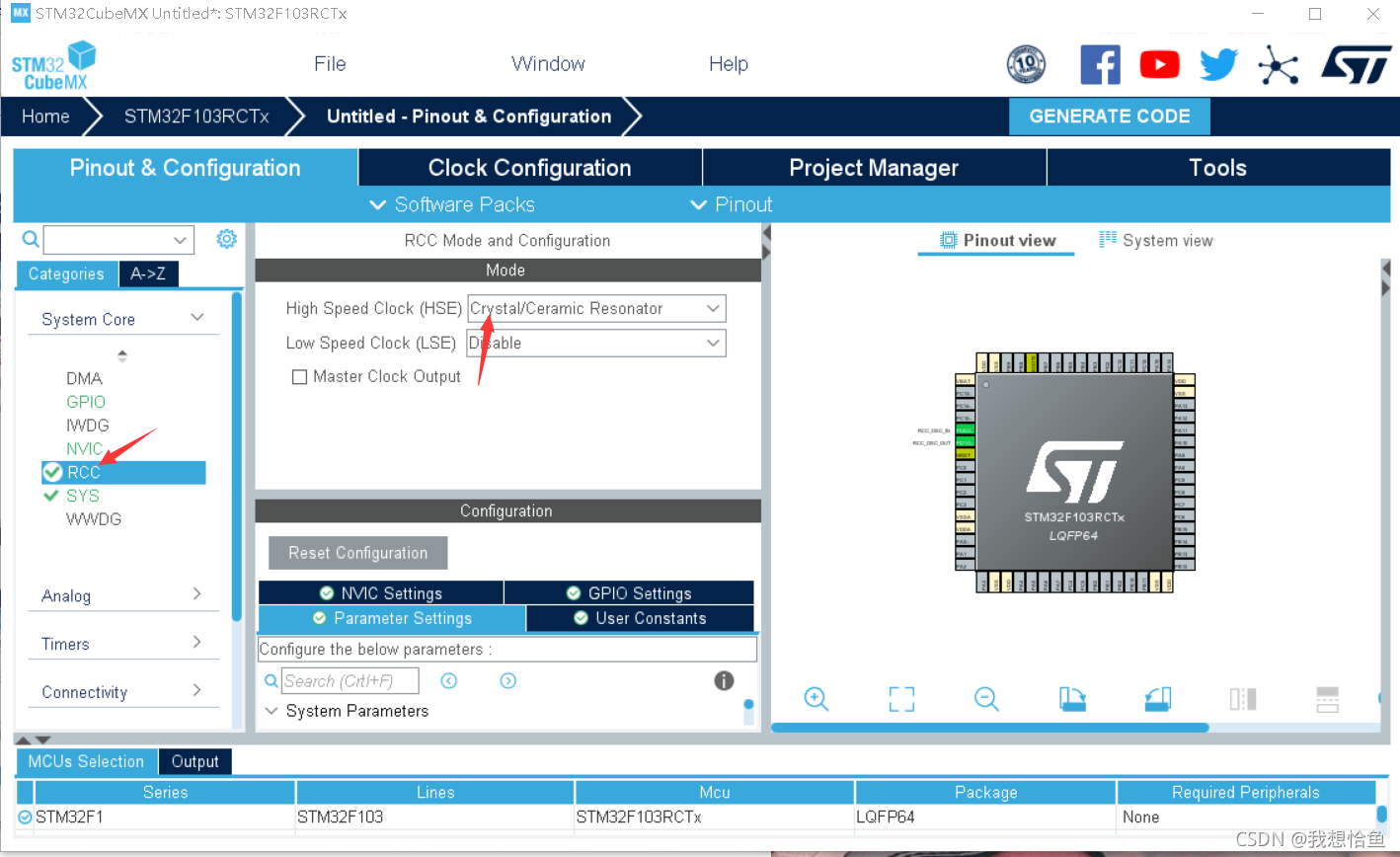Image resolution: width=1400 pixels, height=857 pixels.
Task: Open the User Constants tab
Action: click(640, 618)
